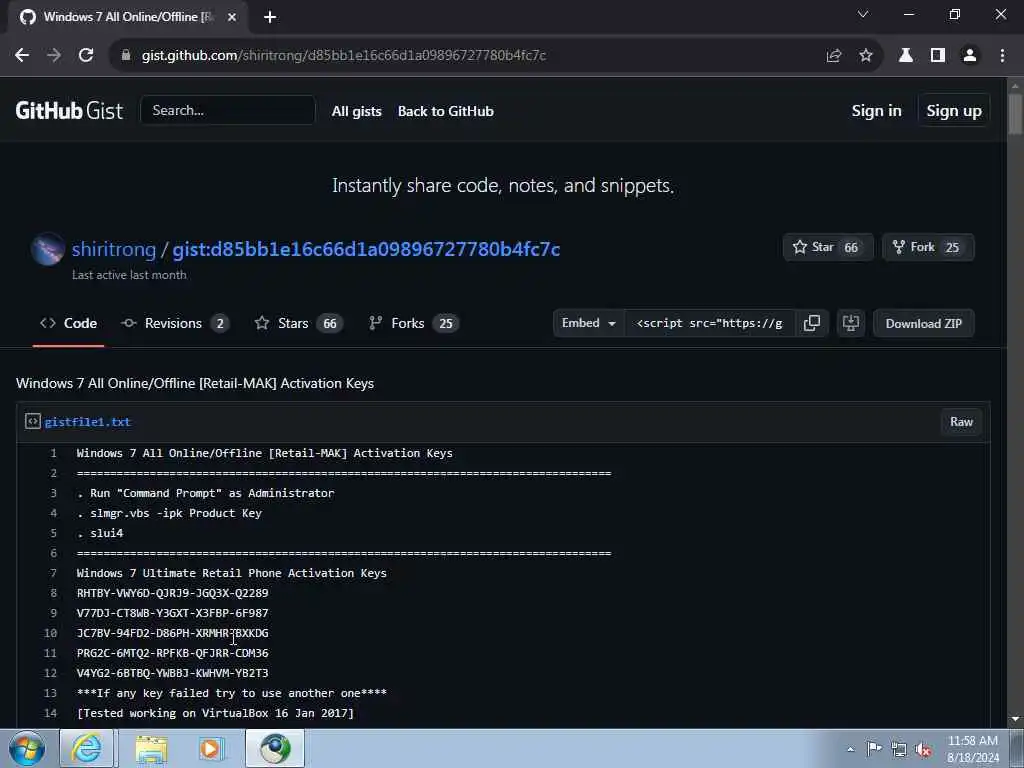Focus the gist Search field
1024x768 pixels.
(228, 110)
